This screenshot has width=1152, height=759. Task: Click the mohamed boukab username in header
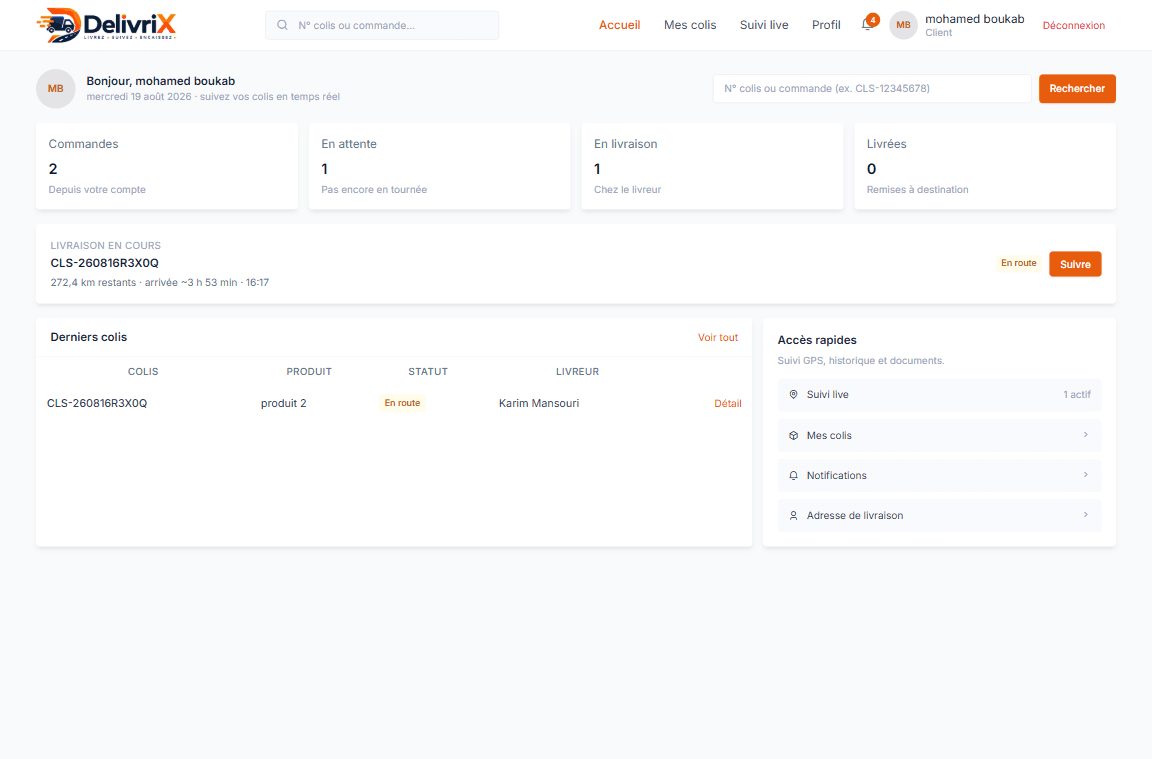[x=974, y=19]
